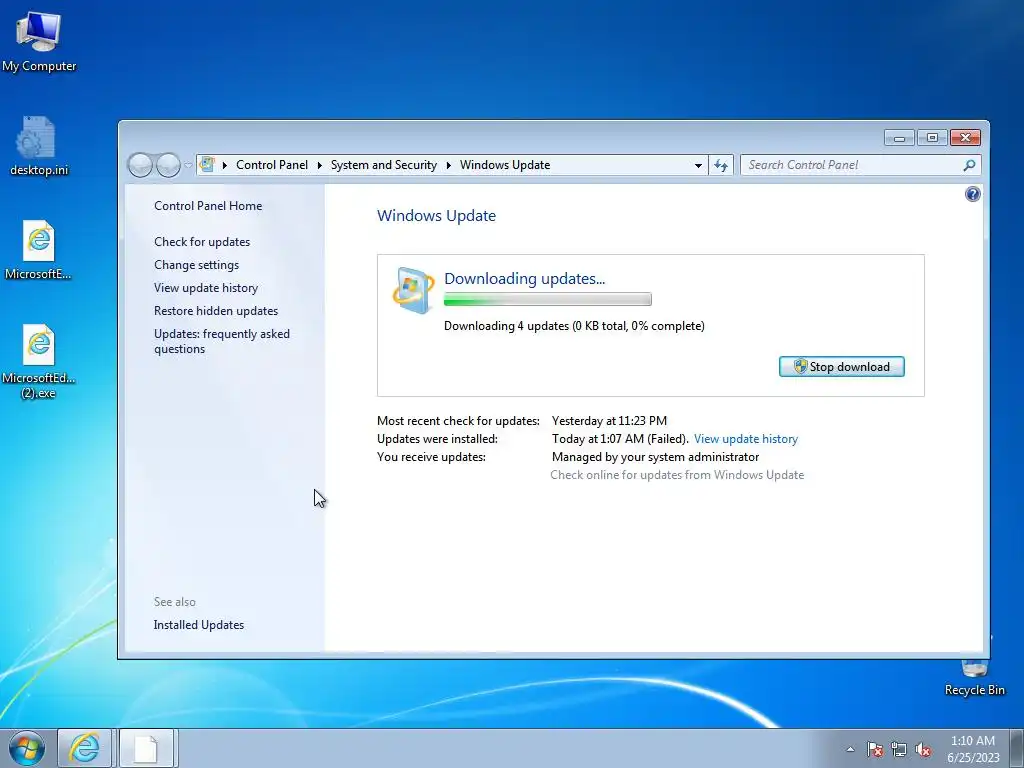Minimize the Windows Update window

pyautogui.click(x=900, y=138)
